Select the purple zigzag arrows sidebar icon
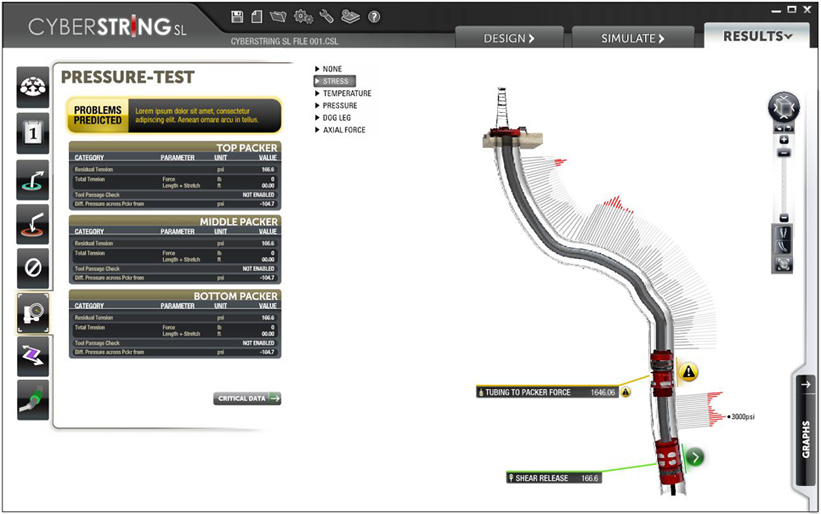The width and height of the screenshot is (821, 514). [33, 357]
